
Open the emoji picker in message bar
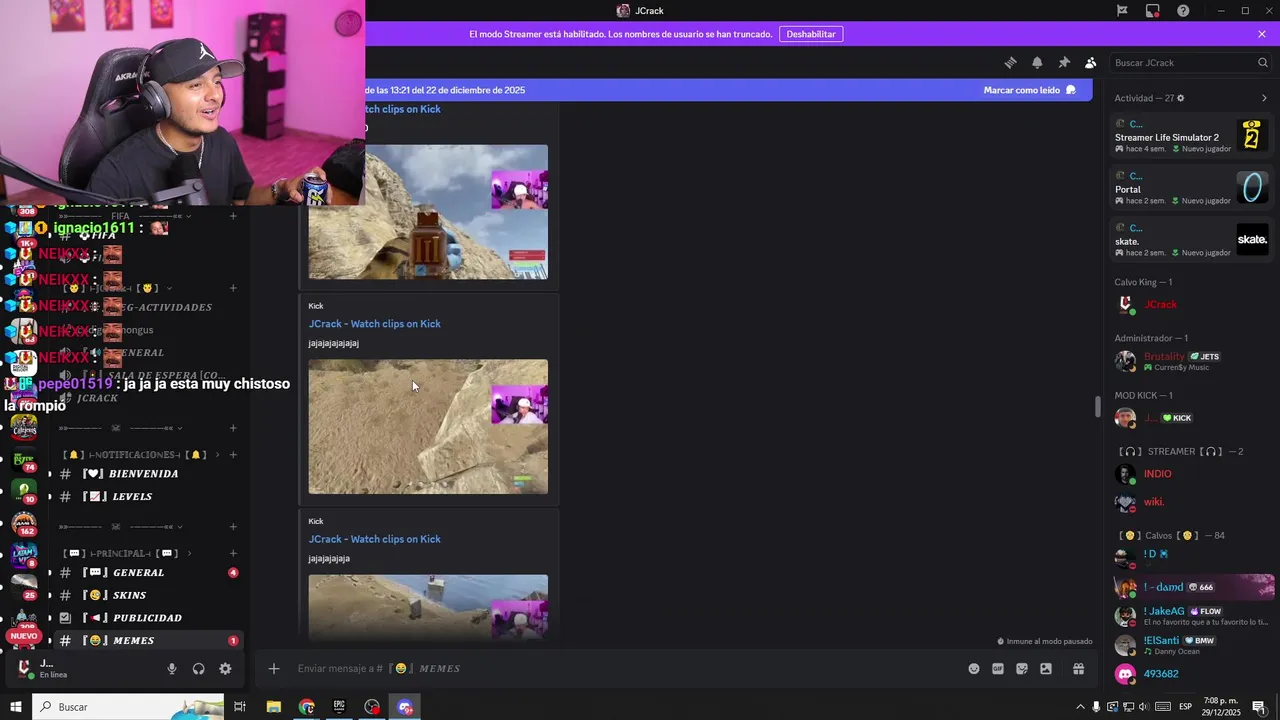pyautogui.click(x=974, y=669)
